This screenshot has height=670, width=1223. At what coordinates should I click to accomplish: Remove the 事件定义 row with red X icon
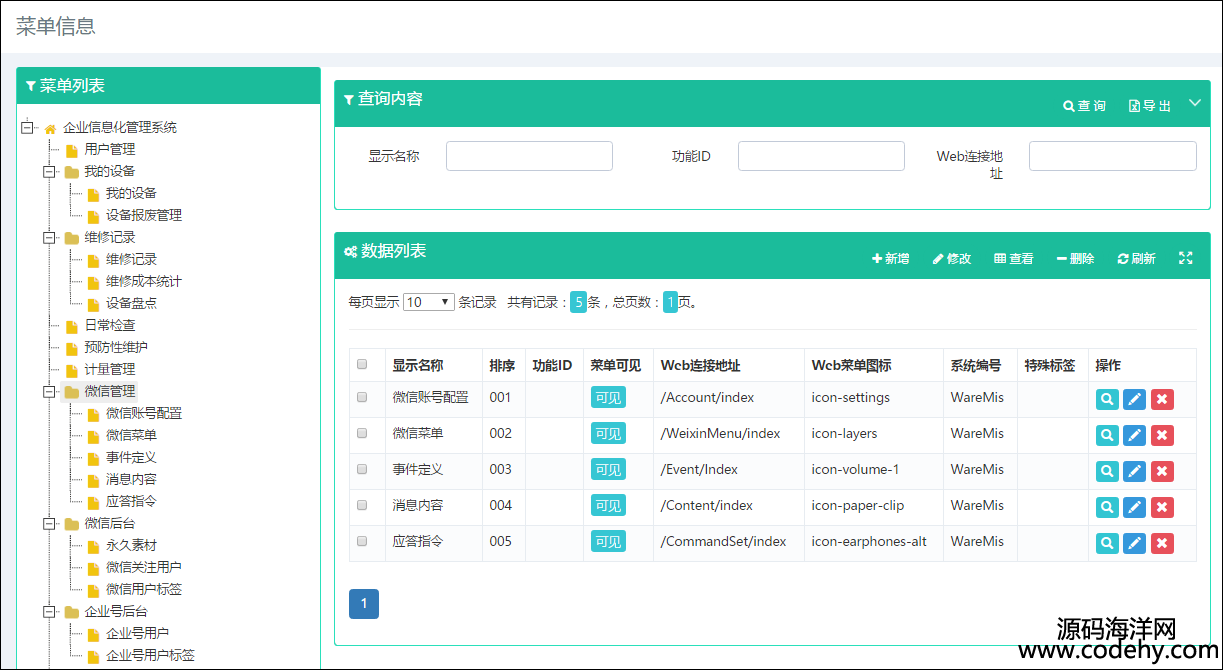[x=1162, y=471]
